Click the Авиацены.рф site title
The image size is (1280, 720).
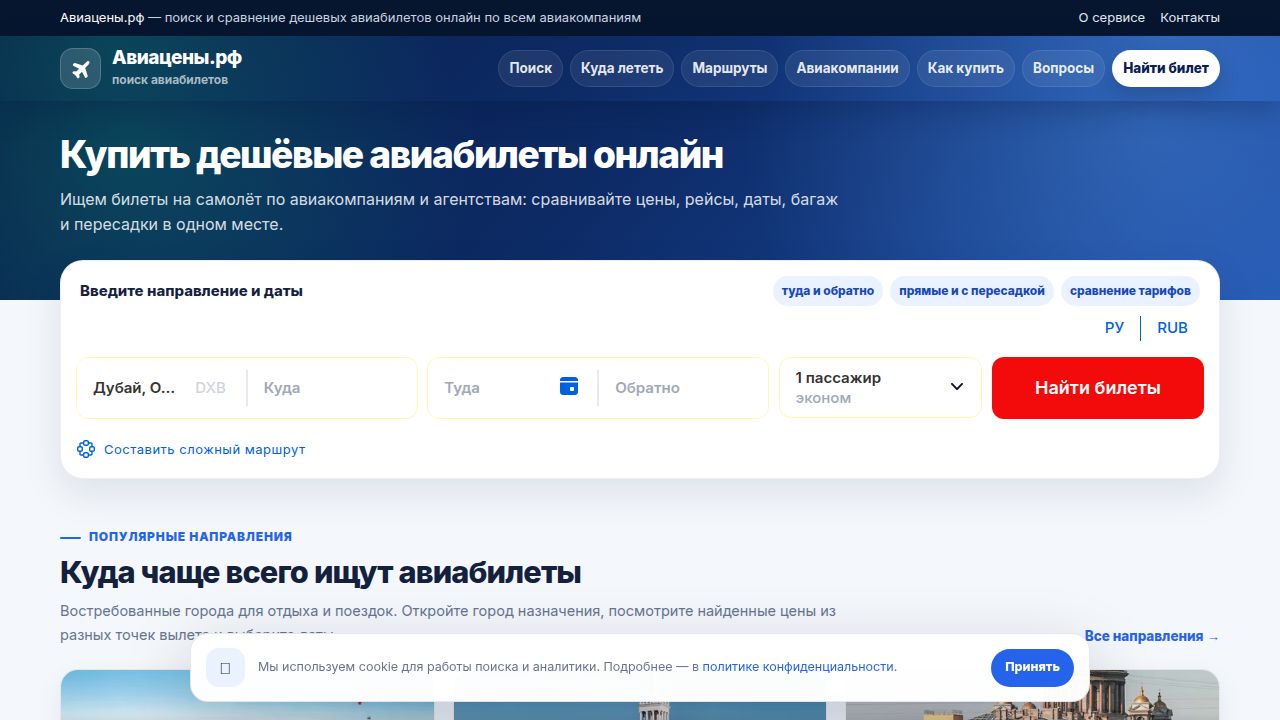click(177, 58)
